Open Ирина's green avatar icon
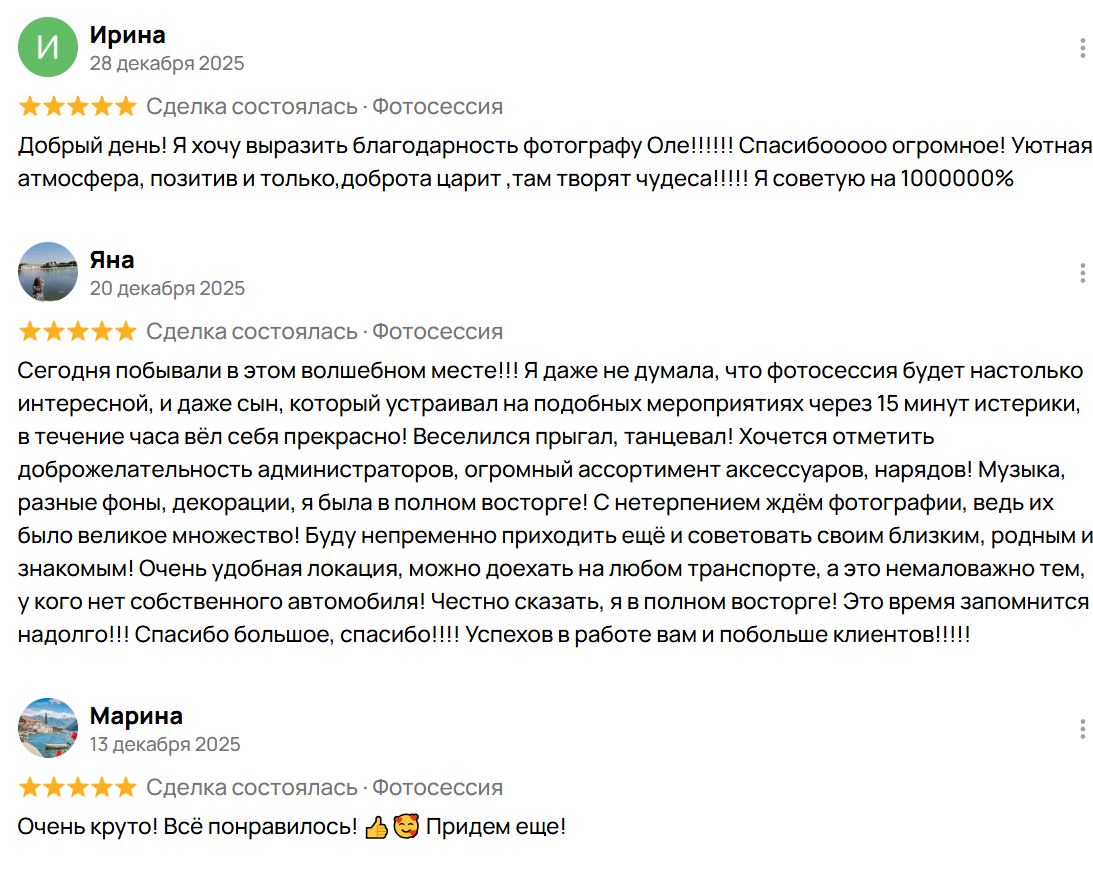The width and height of the screenshot is (1093, 878). tap(47, 48)
